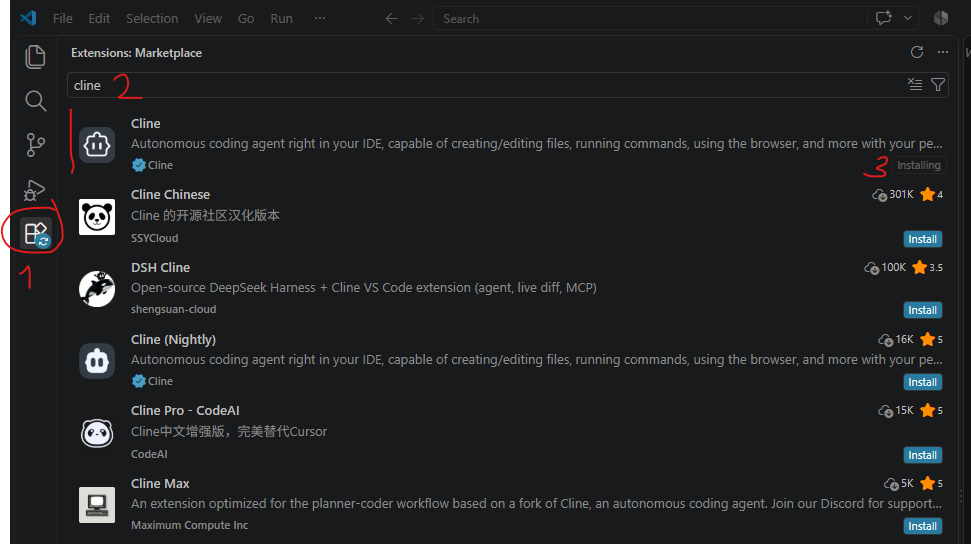Click the Cline Chinese panda icon
Viewport: 971px width, 544px height.
[x=97, y=217]
